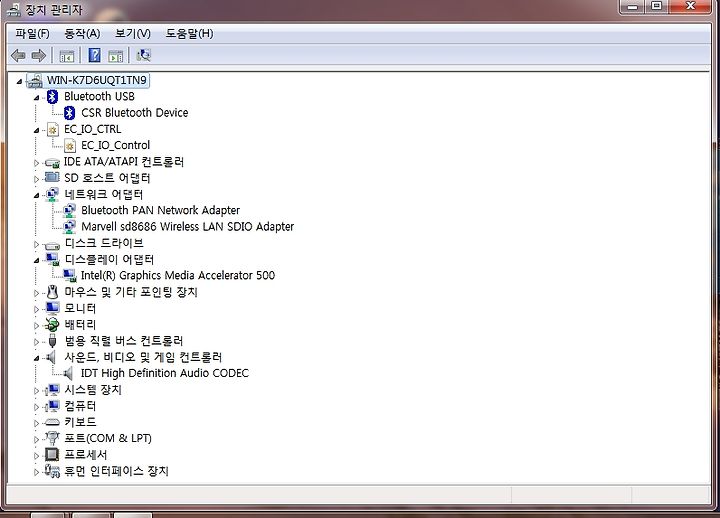
Task: Click the Forward arrow toolbar icon
Action: pyautogui.click(x=39, y=56)
